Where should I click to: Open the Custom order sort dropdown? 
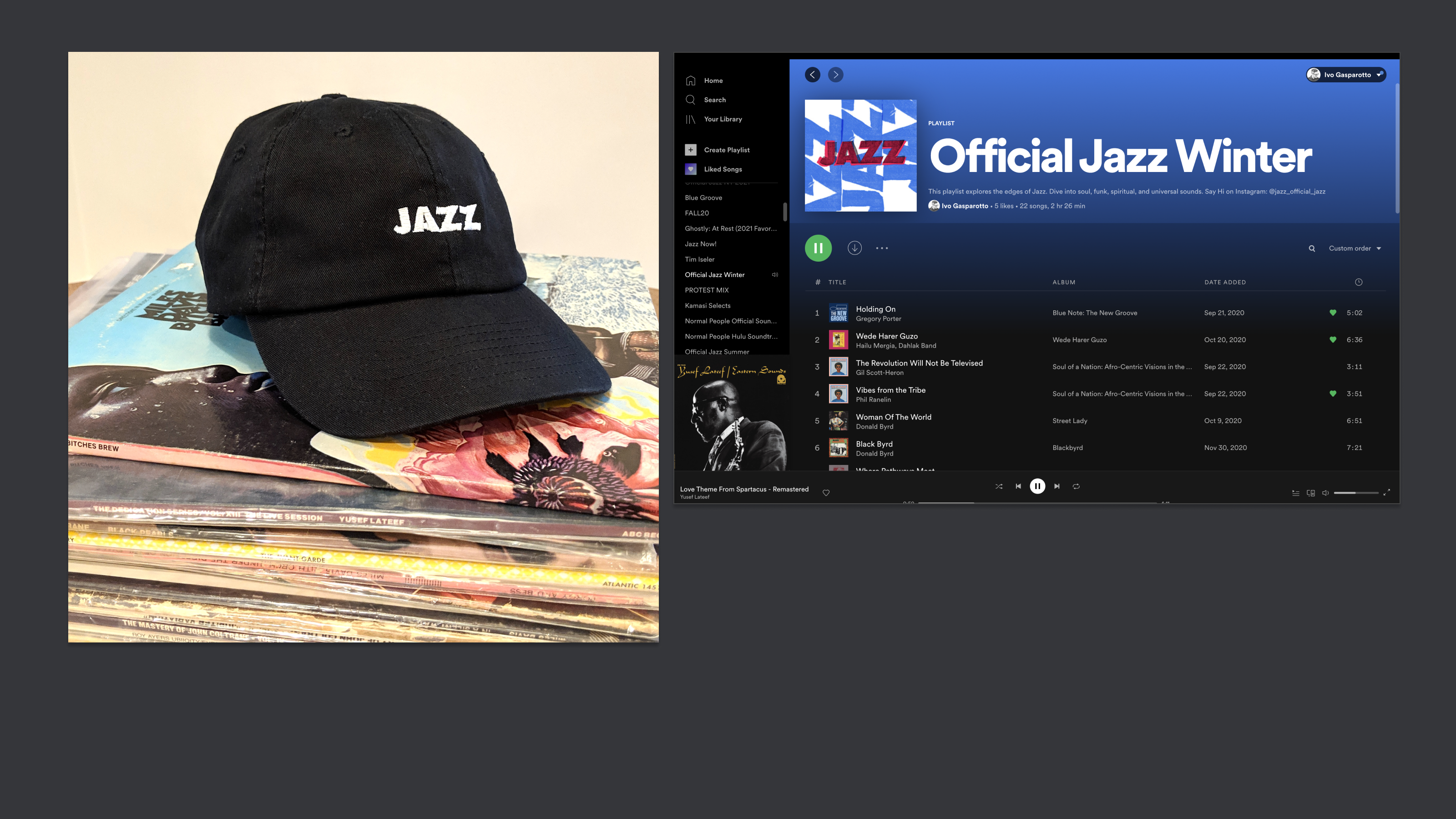[1355, 248]
